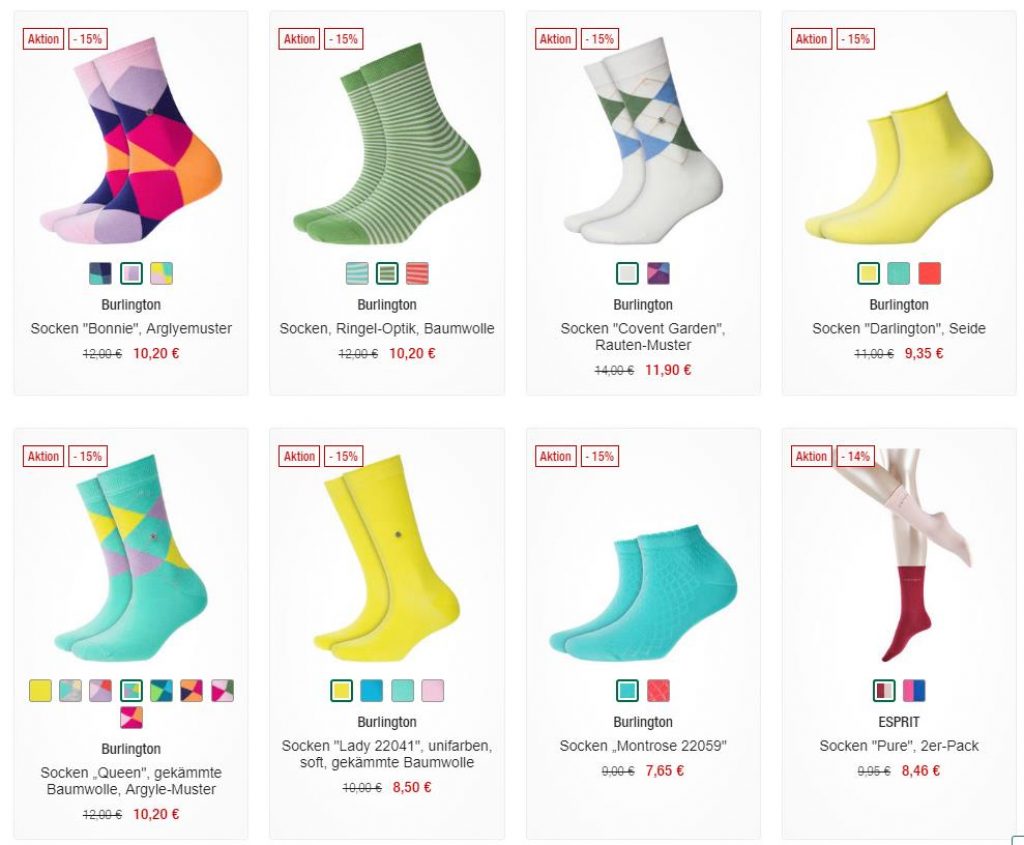
Task: Open Socken "Covent Garden", Rauten-Muster product page
Action: pyautogui.click(x=643, y=336)
